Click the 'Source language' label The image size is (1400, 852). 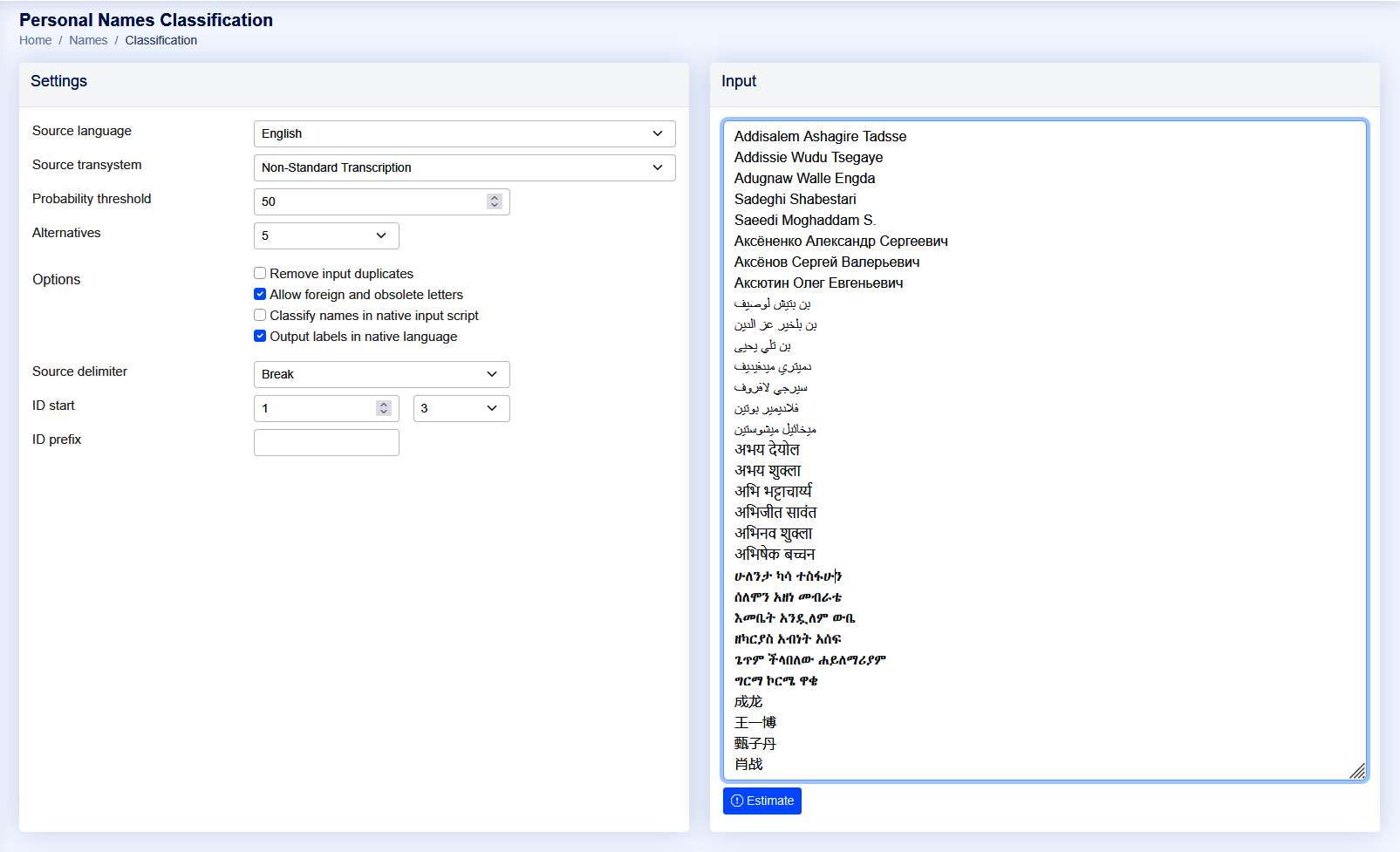(82, 131)
